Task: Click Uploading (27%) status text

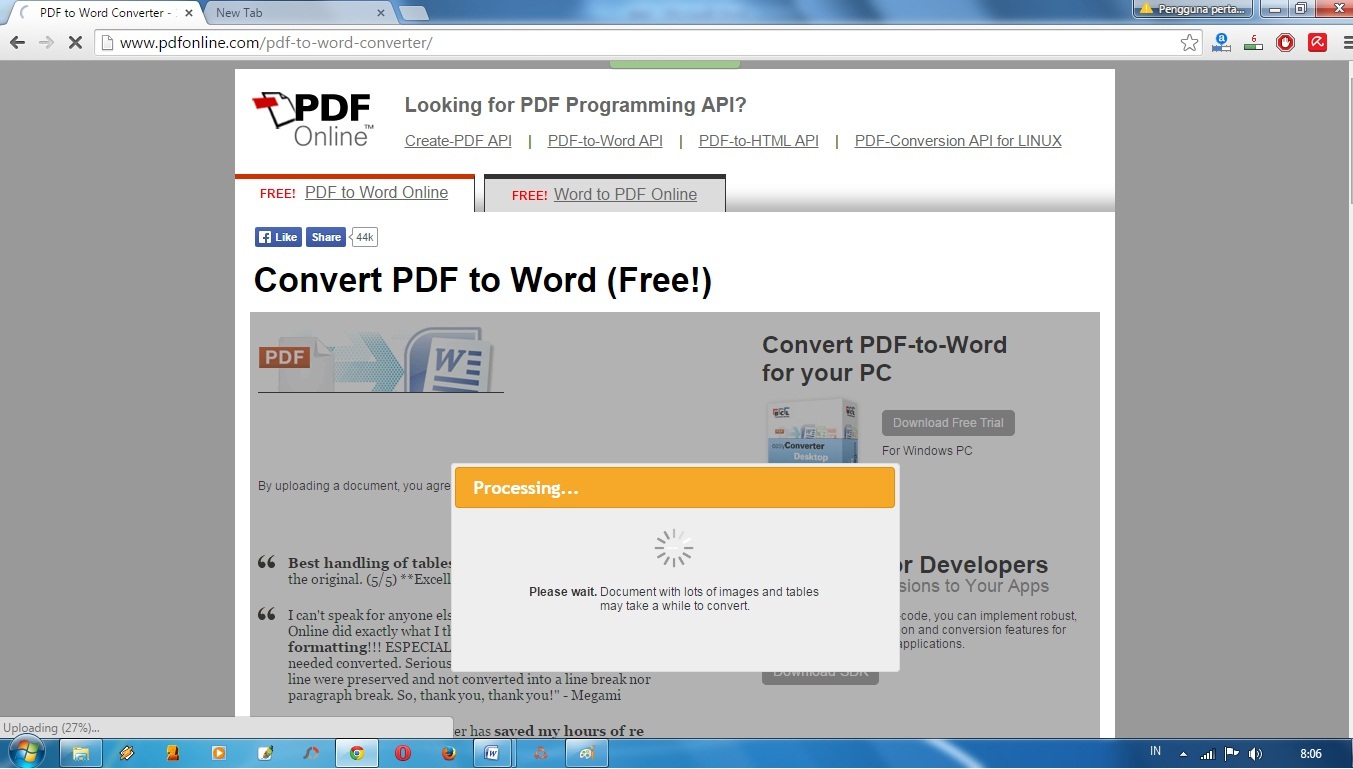Action: tap(51, 728)
